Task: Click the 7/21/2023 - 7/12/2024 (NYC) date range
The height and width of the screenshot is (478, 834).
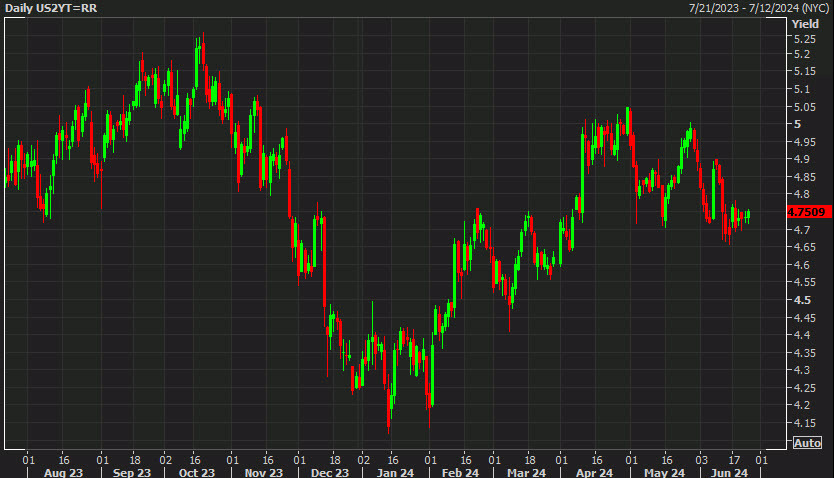Action: 759,8
